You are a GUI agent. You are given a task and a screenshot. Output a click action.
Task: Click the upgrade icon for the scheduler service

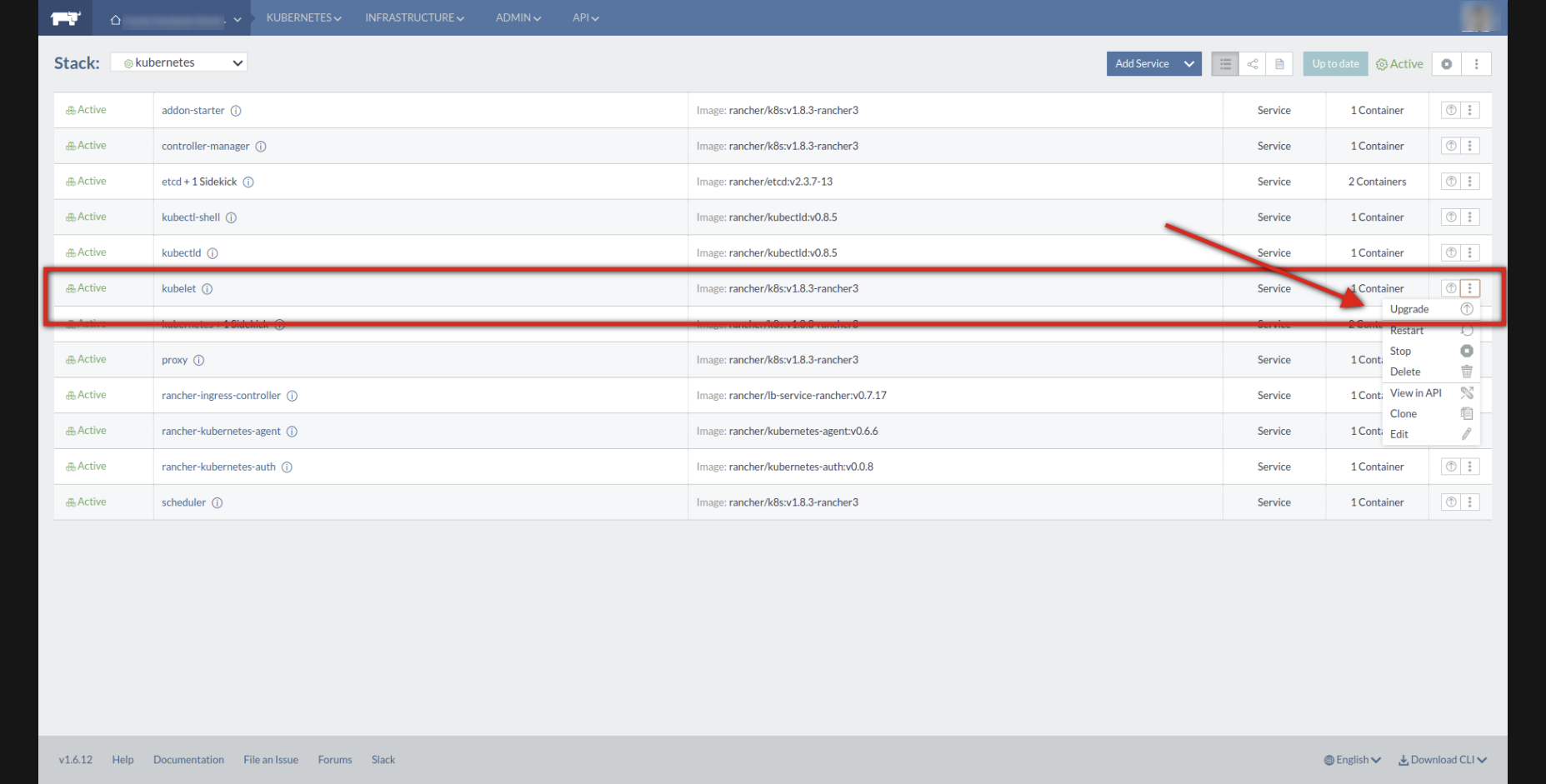[x=1450, y=502]
